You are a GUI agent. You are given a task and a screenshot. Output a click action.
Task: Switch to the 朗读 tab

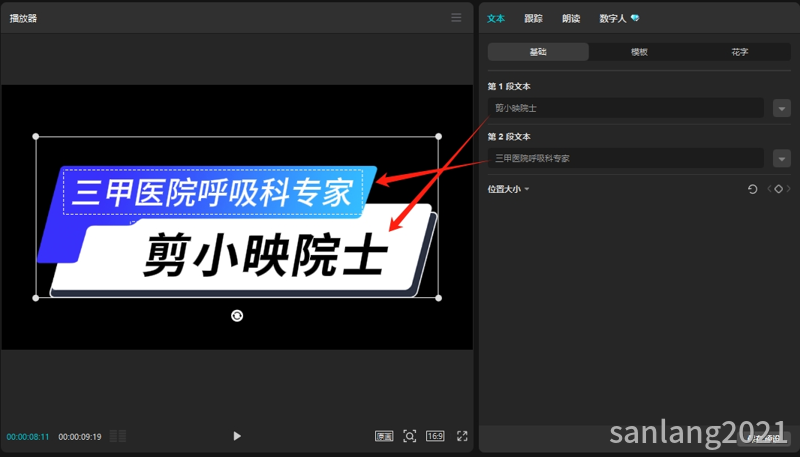click(x=571, y=18)
